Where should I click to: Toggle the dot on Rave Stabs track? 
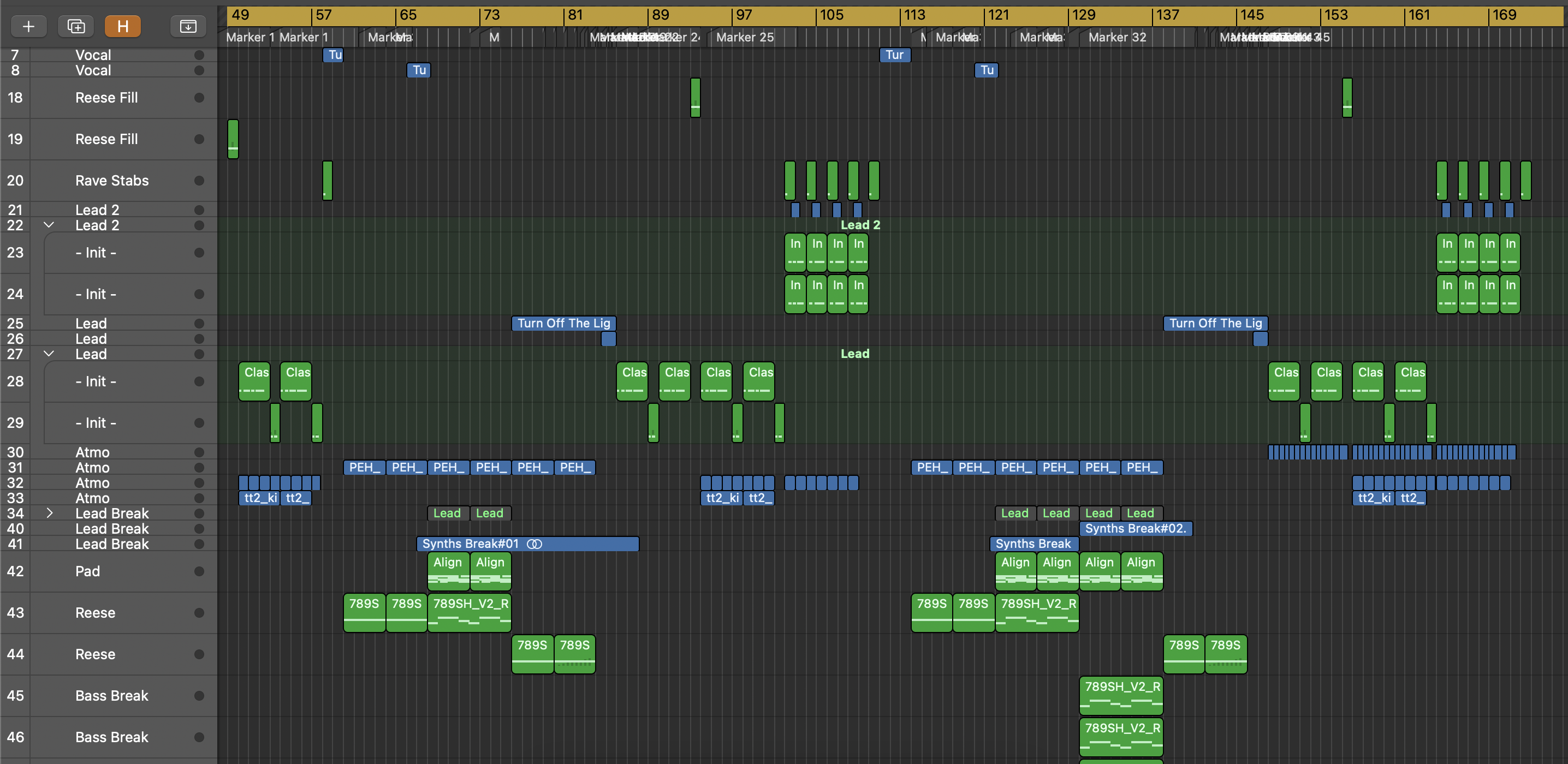click(x=199, y=181)
